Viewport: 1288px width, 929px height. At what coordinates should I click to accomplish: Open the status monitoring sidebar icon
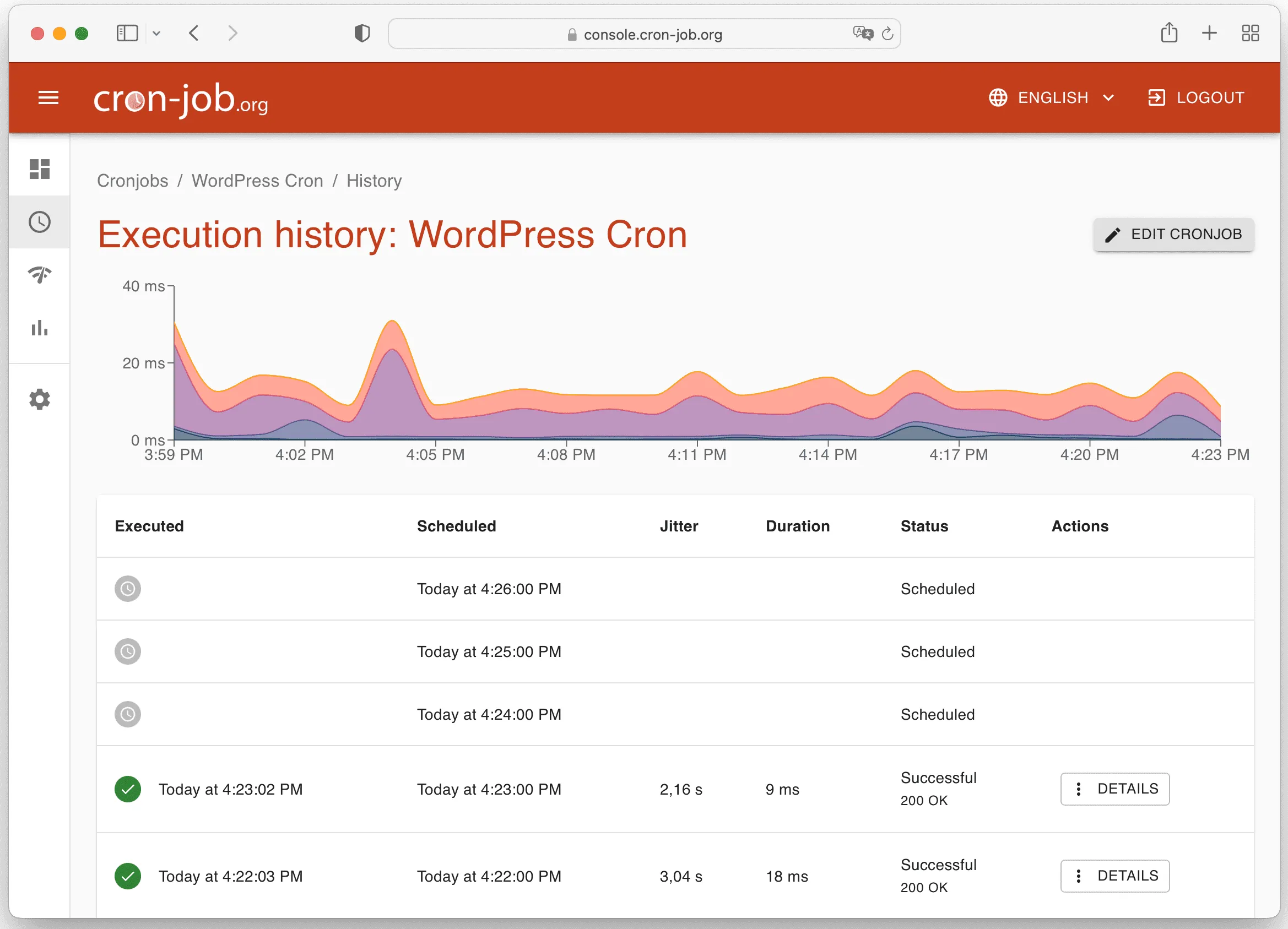(39, 275)
